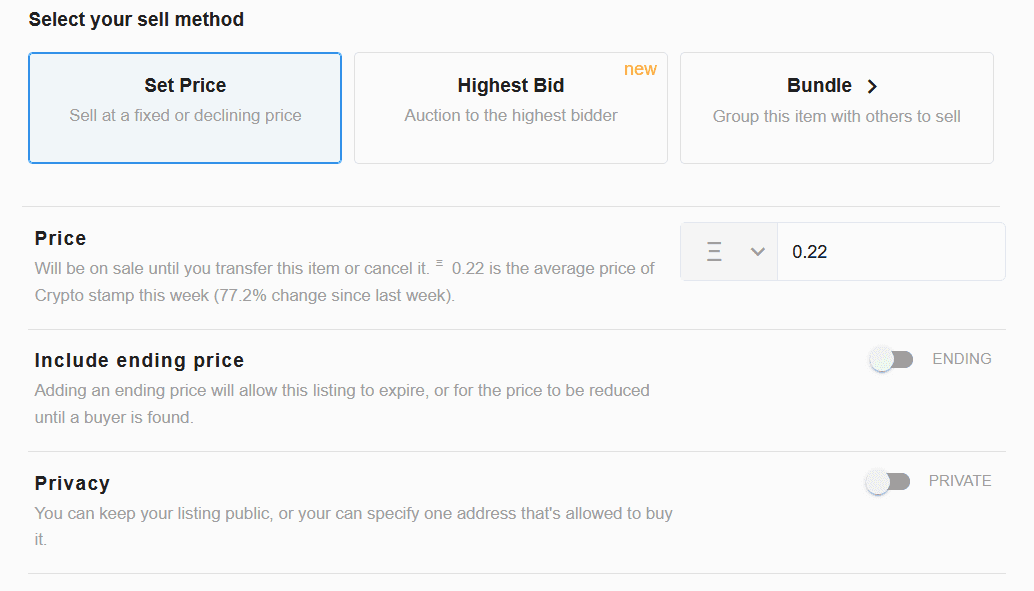1034x591 pixels.
Task: Click "Sell at a fixed or declining price" text
Action: [x=185, y=116]
